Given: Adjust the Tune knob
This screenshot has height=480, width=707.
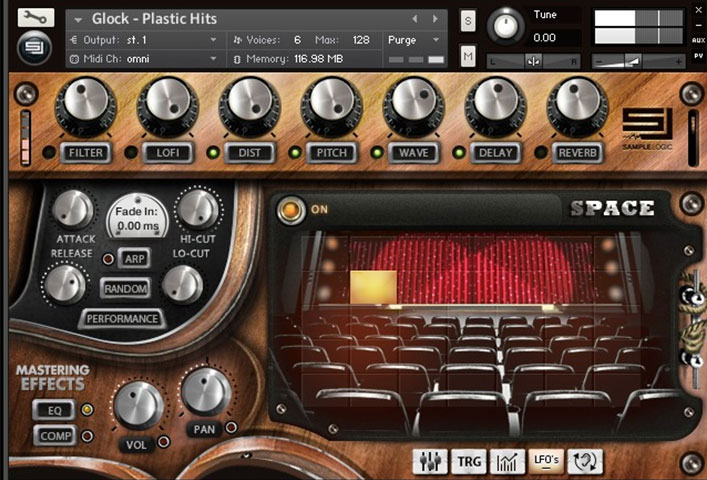Looking at the screenshot, I should [x=505, y=26].
